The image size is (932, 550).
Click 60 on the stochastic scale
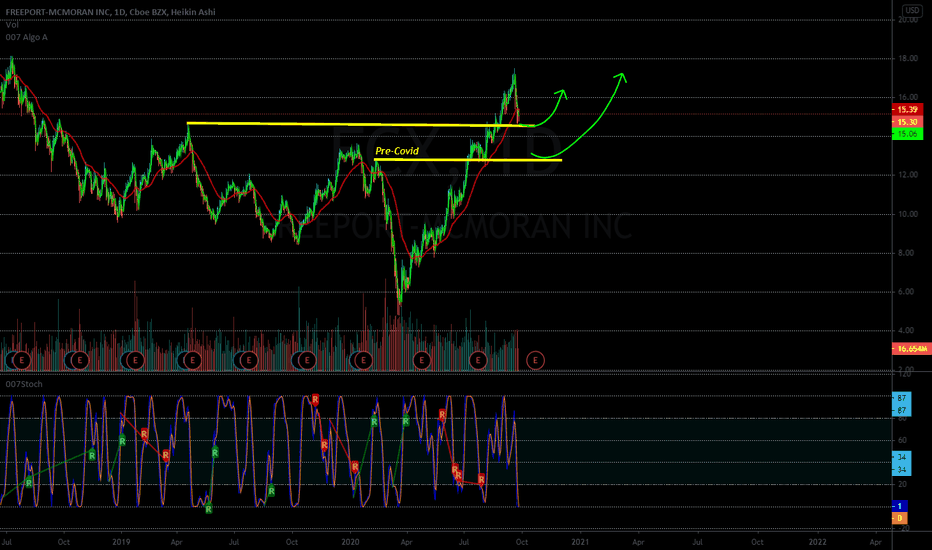pyautogui.click(x=902, y=441)
